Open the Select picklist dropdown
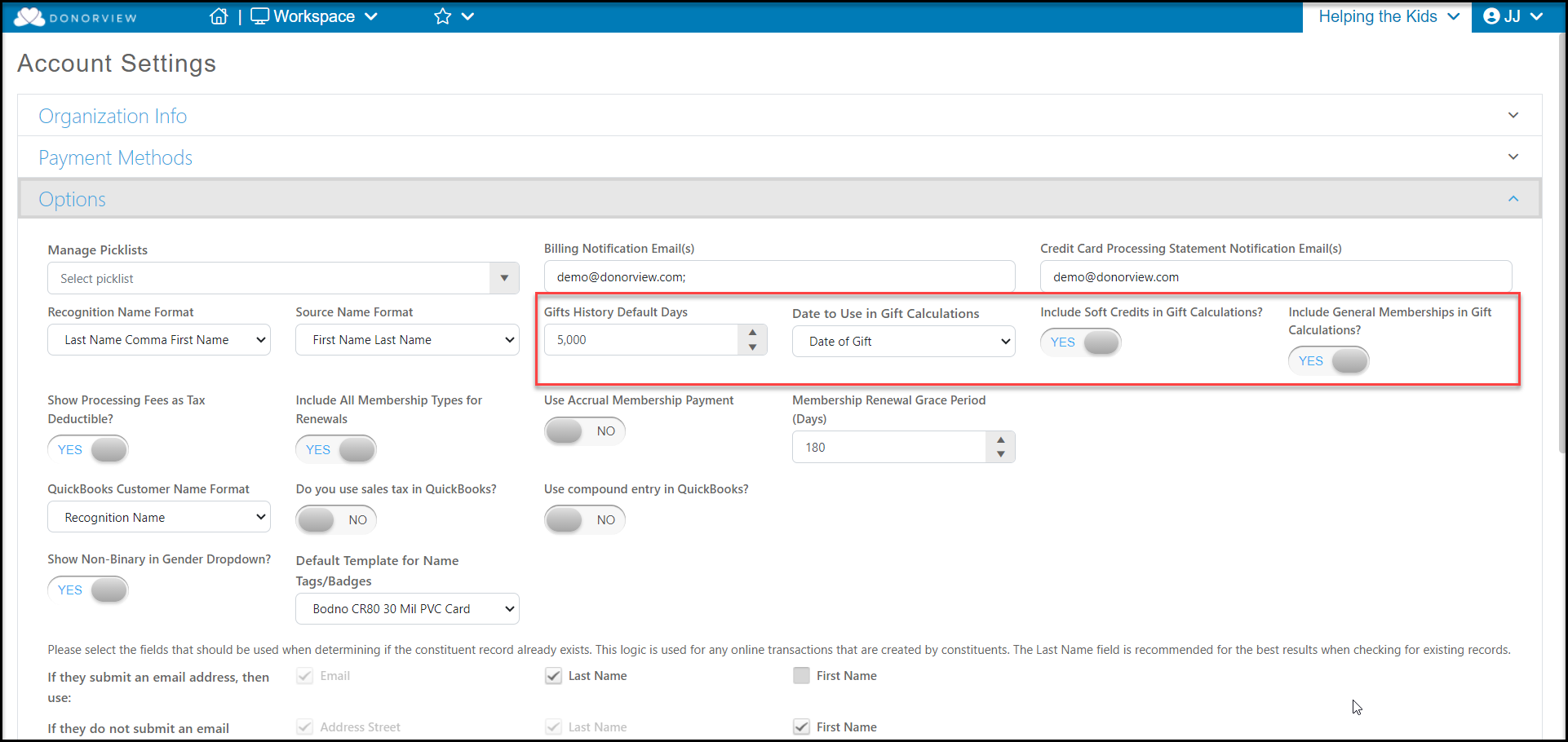Screen dimensions: 1568x742 click(x=283, y=278)
